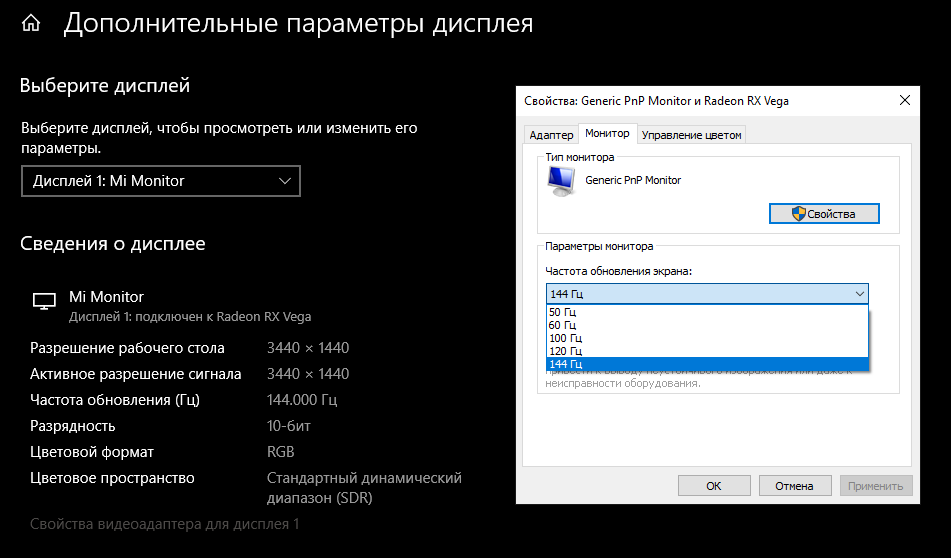This screenshot has height=558, width=951.
Task: Click the 144.000 Гц refresh rate value
Action: pyautogui.click(x=302, y=400)
